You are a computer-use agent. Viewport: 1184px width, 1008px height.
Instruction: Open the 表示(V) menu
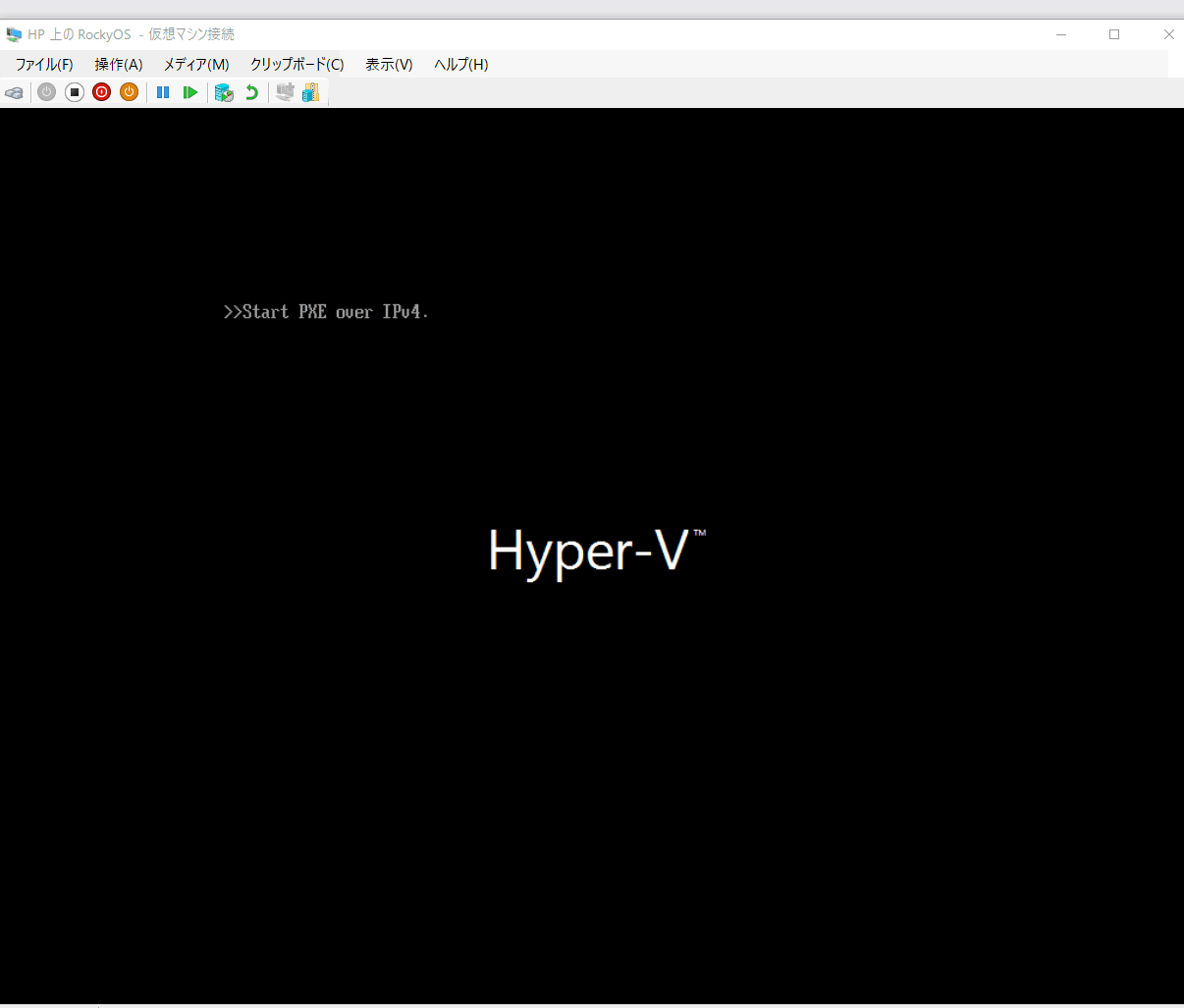(x=389, y=64)
